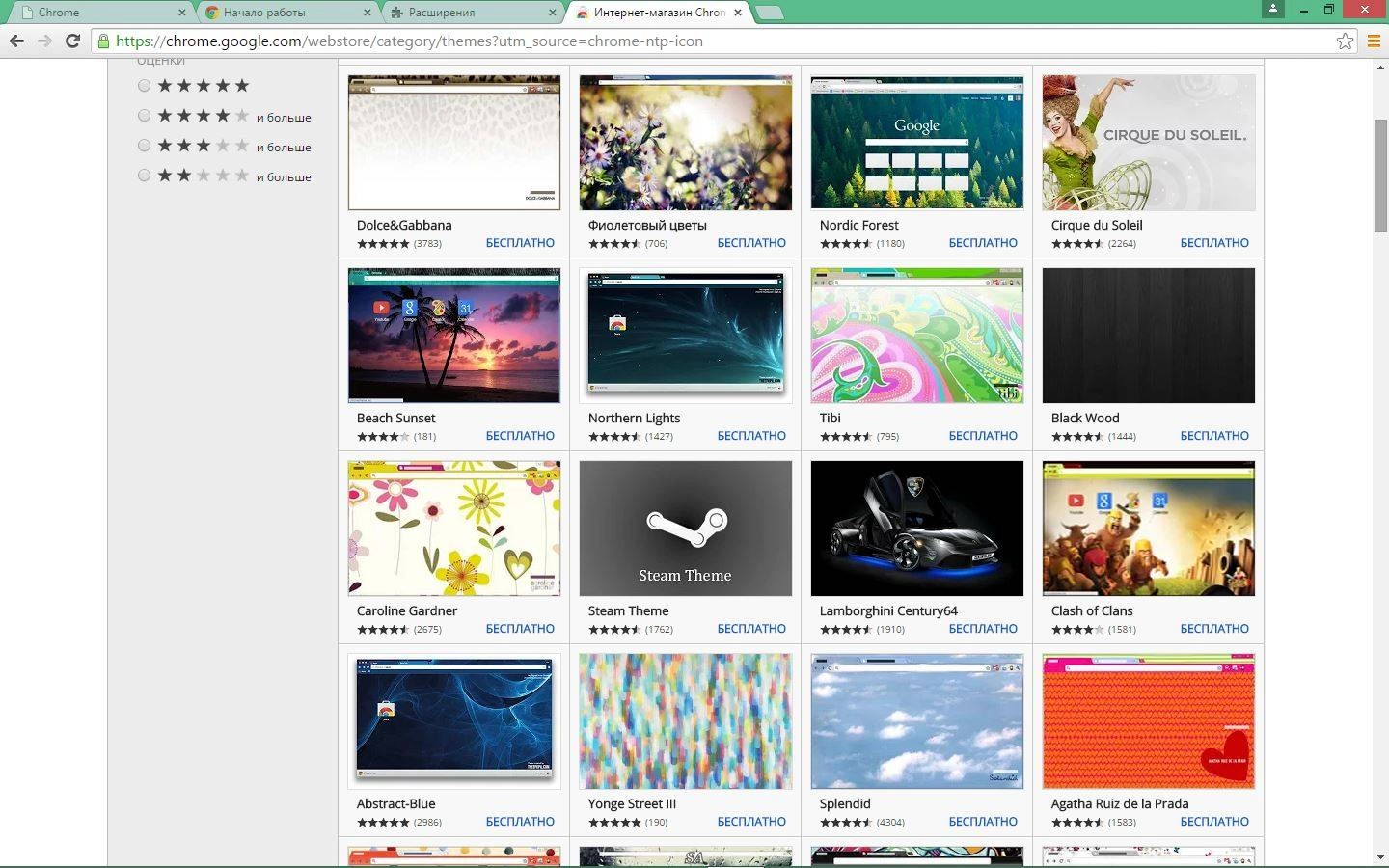Click БЕСПЛАТНО for Northern Lights
Screen dimensions: 1389x868
click(751, 436)
